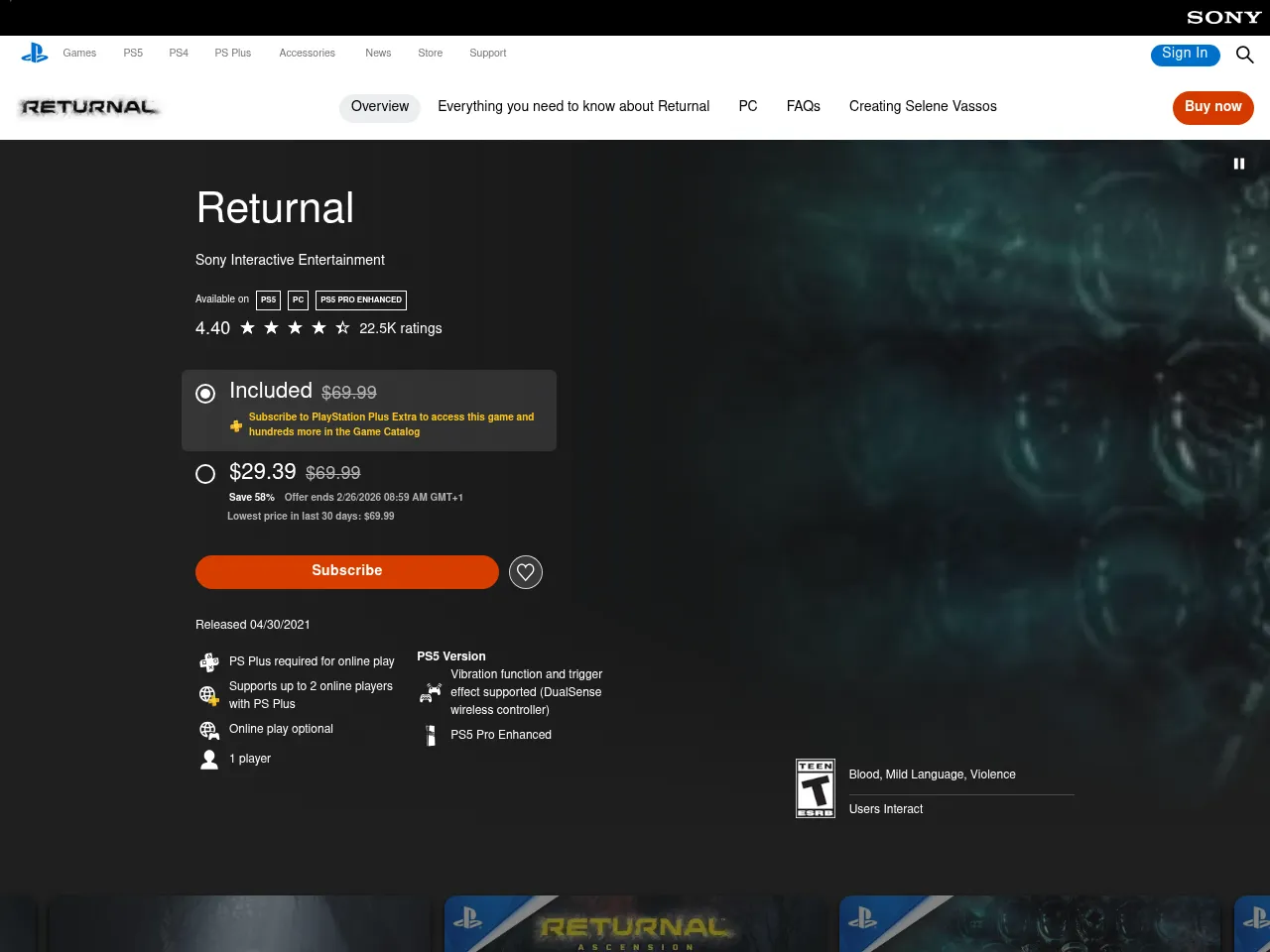
Task: Click the 1 player person icon
Action: pyautogui.click(x=208, y=759)
